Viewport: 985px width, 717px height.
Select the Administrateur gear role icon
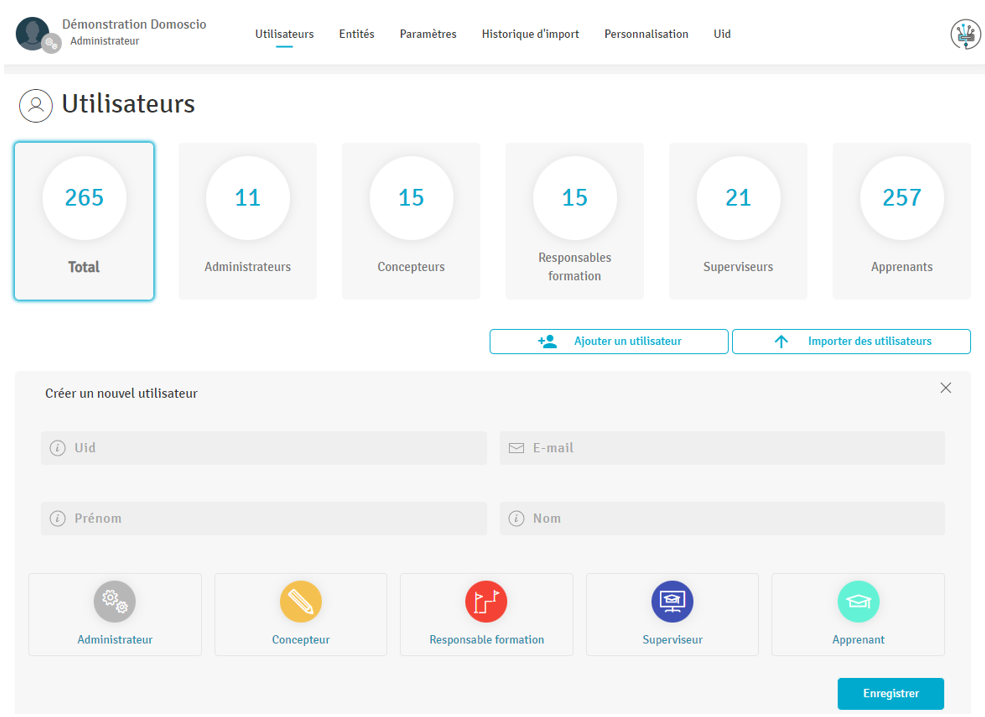115,602
